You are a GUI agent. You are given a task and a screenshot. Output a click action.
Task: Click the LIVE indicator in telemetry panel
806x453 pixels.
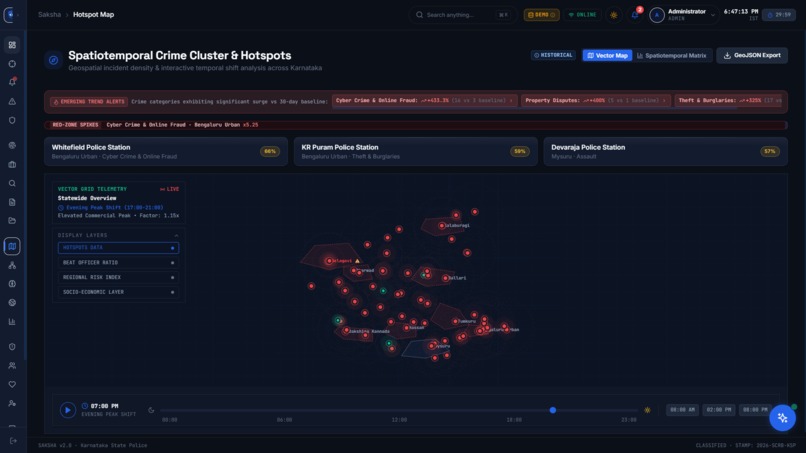click(170, 189)
